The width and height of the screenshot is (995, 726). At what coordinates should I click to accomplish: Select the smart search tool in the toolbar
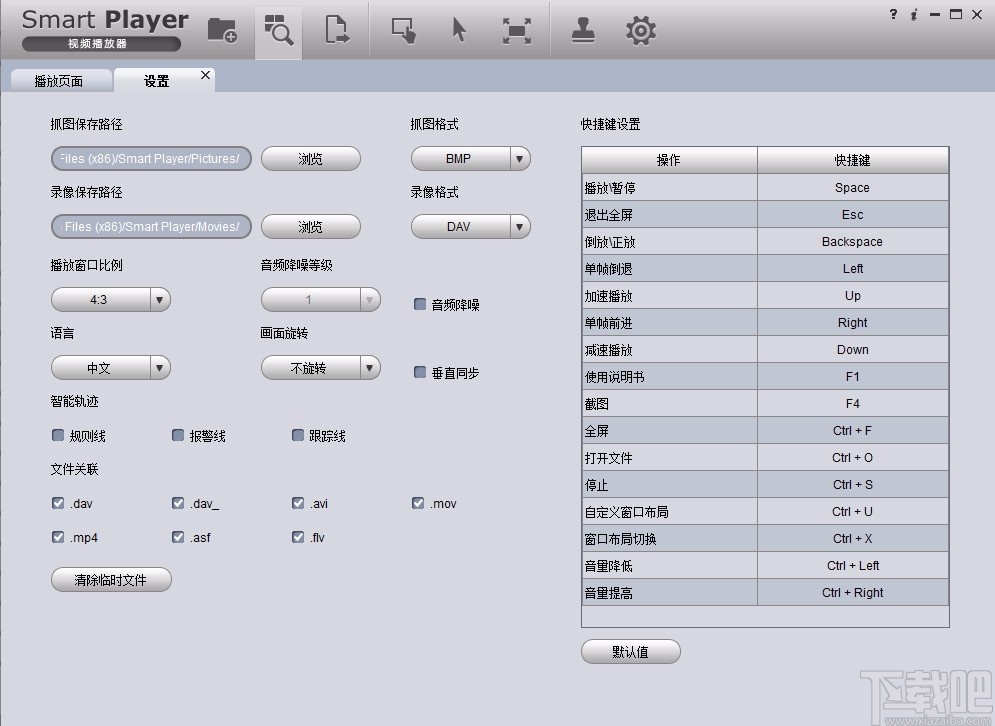[278, 30]
